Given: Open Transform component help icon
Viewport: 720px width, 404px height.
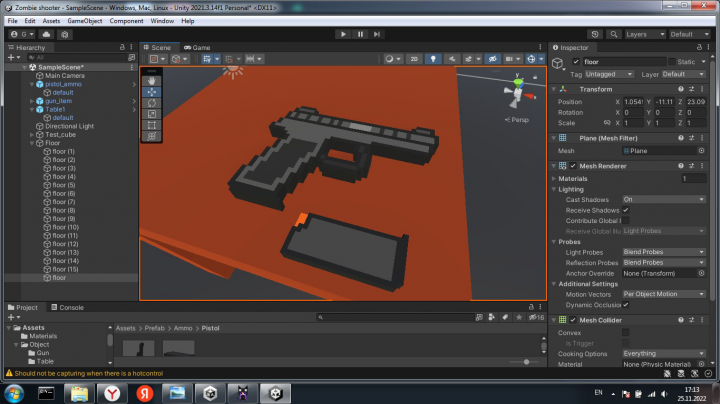Looking at the screenshot, I should [681, 89].
